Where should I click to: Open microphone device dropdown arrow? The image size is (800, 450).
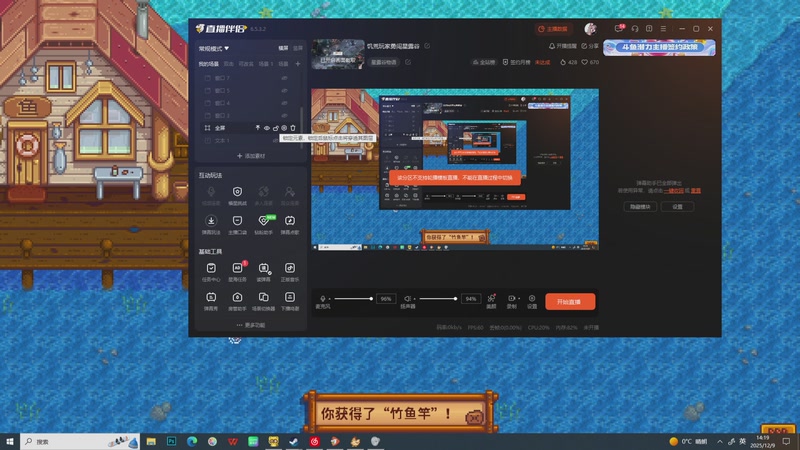[x=330, y=299]
